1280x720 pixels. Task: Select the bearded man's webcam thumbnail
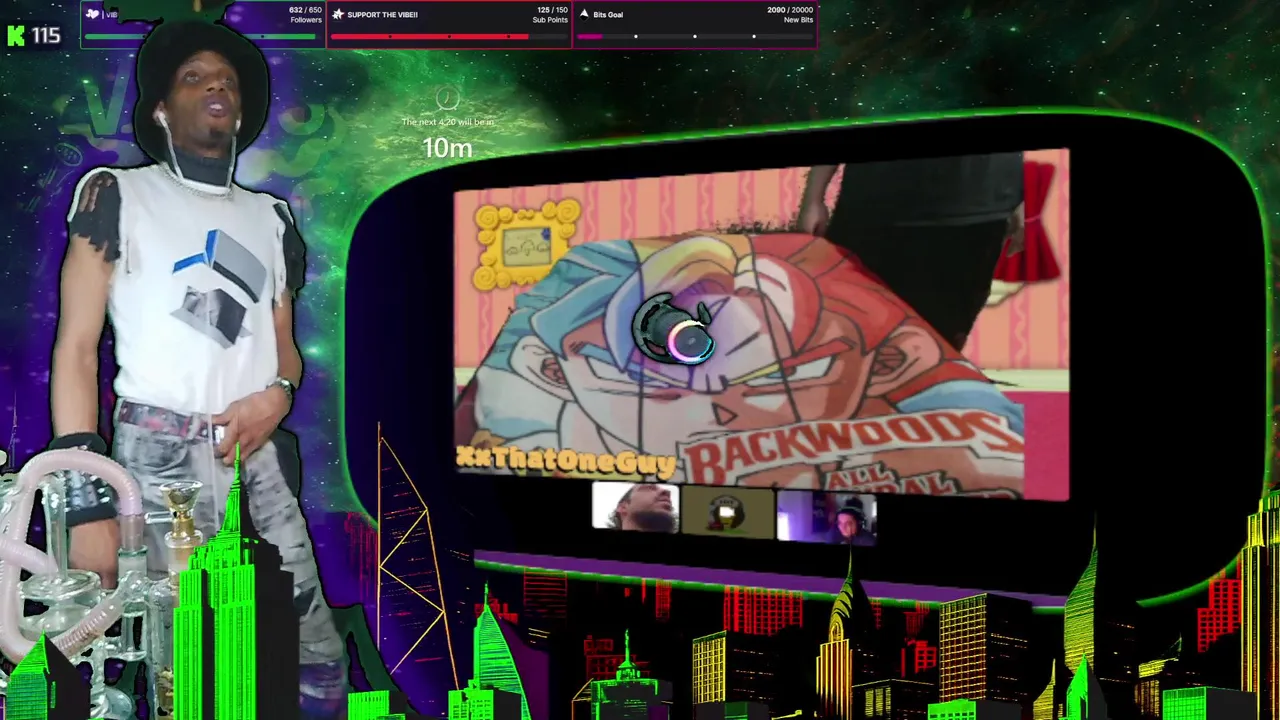(x=636, y=507)
